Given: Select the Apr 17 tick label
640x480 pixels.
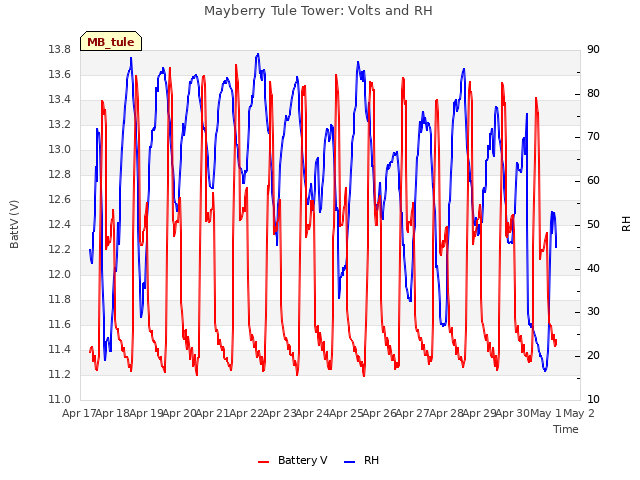Looking at the screenshot, I should (x=79, y=413).
